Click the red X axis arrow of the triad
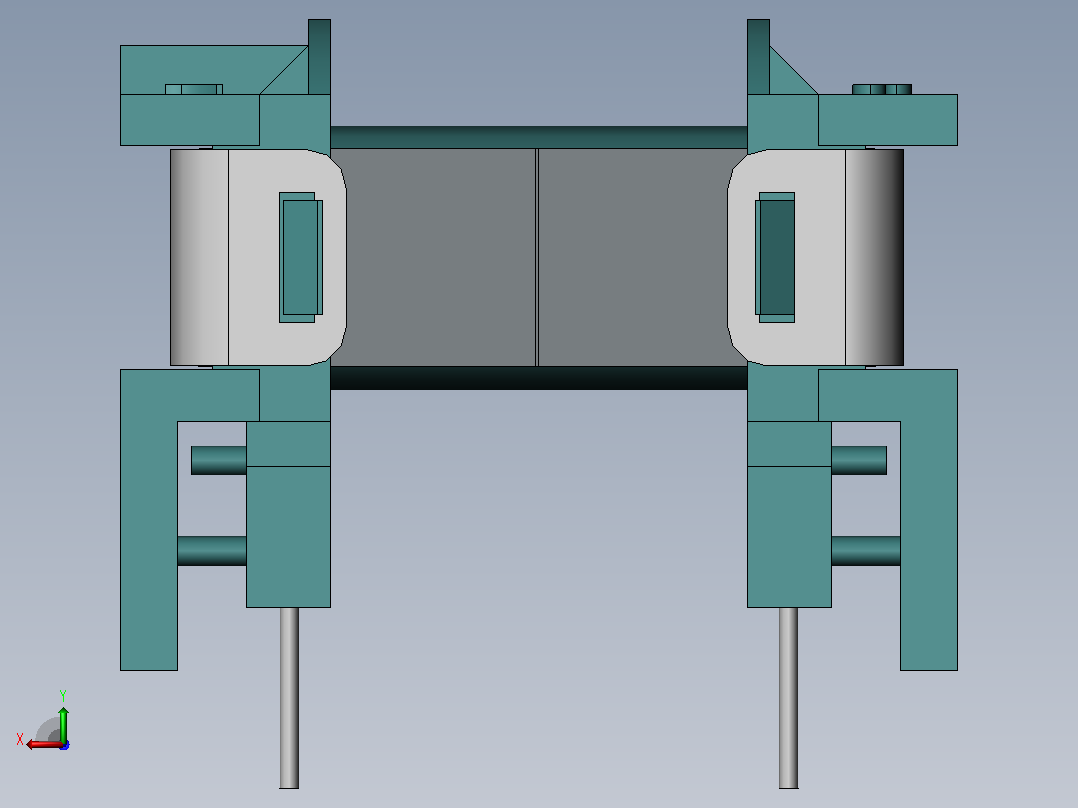 pyautogui.click(x=43, y=745)
